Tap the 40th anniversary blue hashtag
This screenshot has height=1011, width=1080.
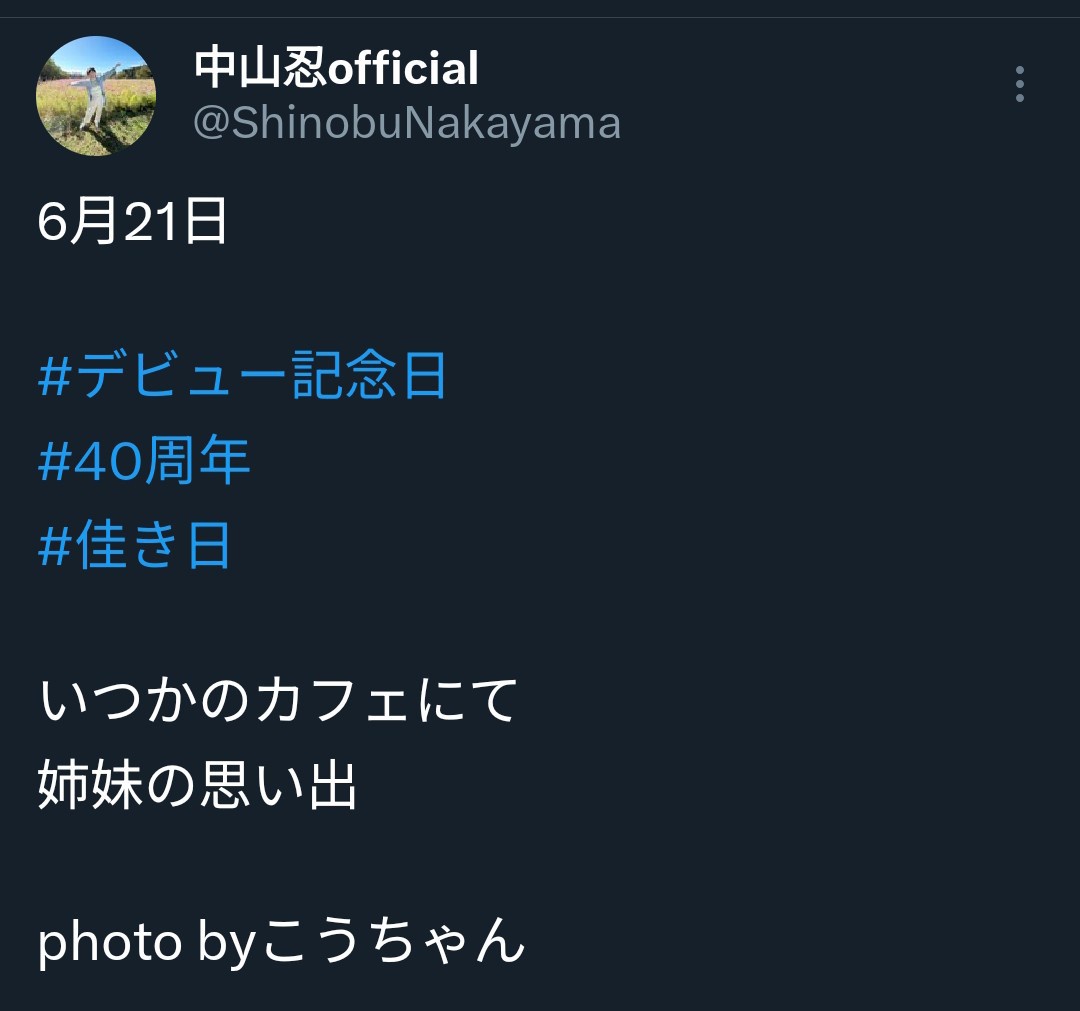coord(144,460)
